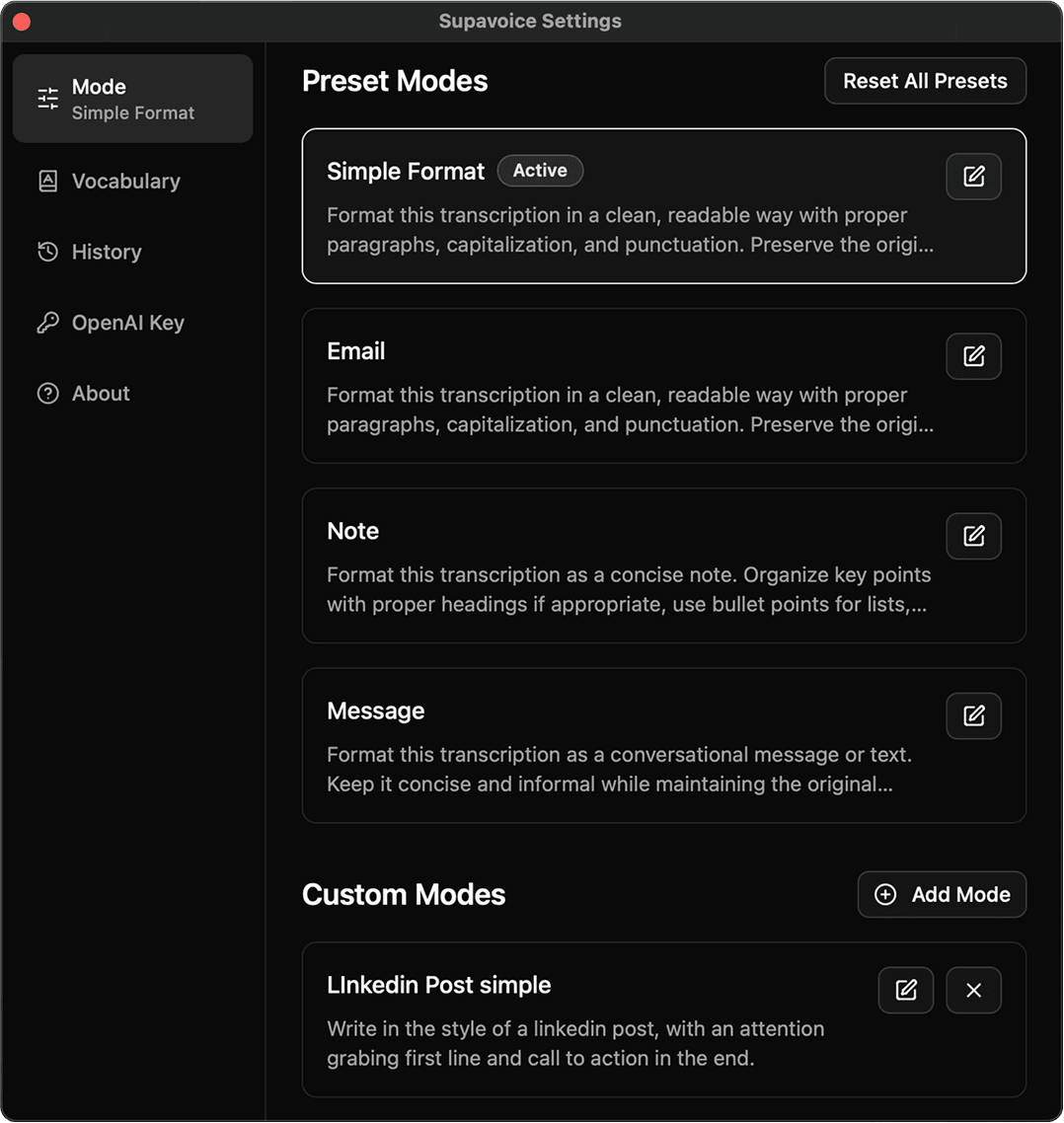The height and width of the screenshot is (1123, 1064).
Task: Open editor for the Note preset
Action: [x=973, y=536]
